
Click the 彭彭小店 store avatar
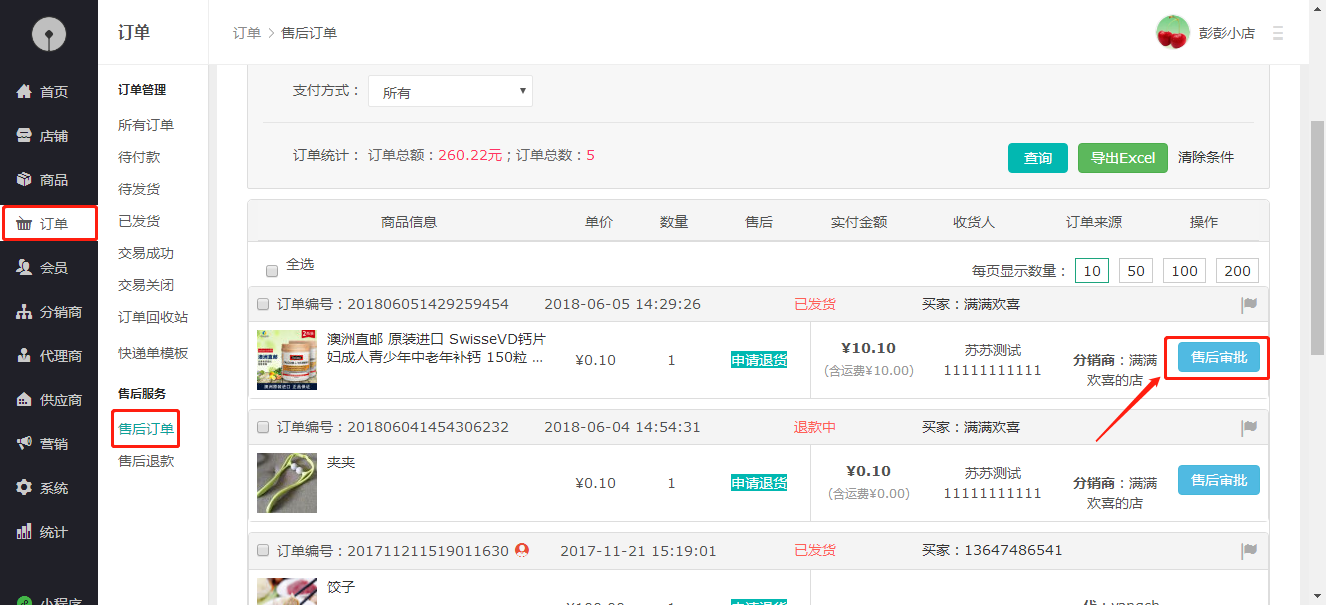tap(1171, 31)
